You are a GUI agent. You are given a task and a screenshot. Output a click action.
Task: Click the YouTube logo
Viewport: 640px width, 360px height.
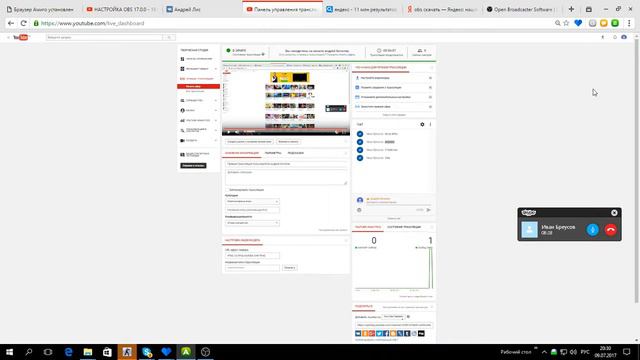21,37
